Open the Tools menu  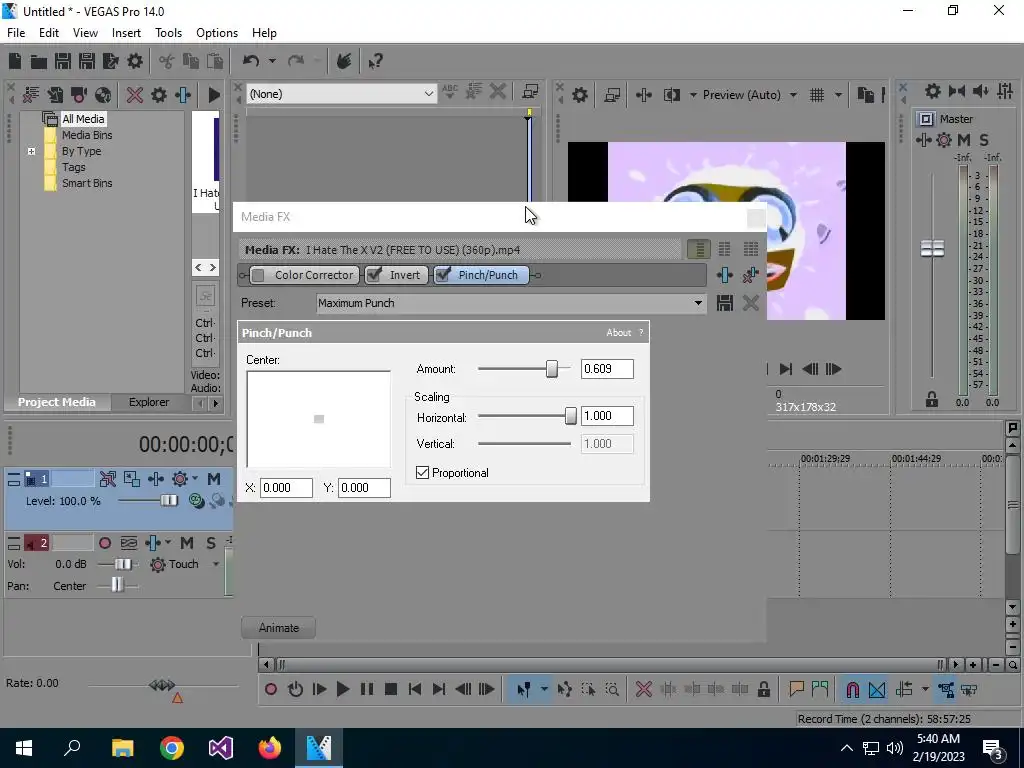point(168,33)
